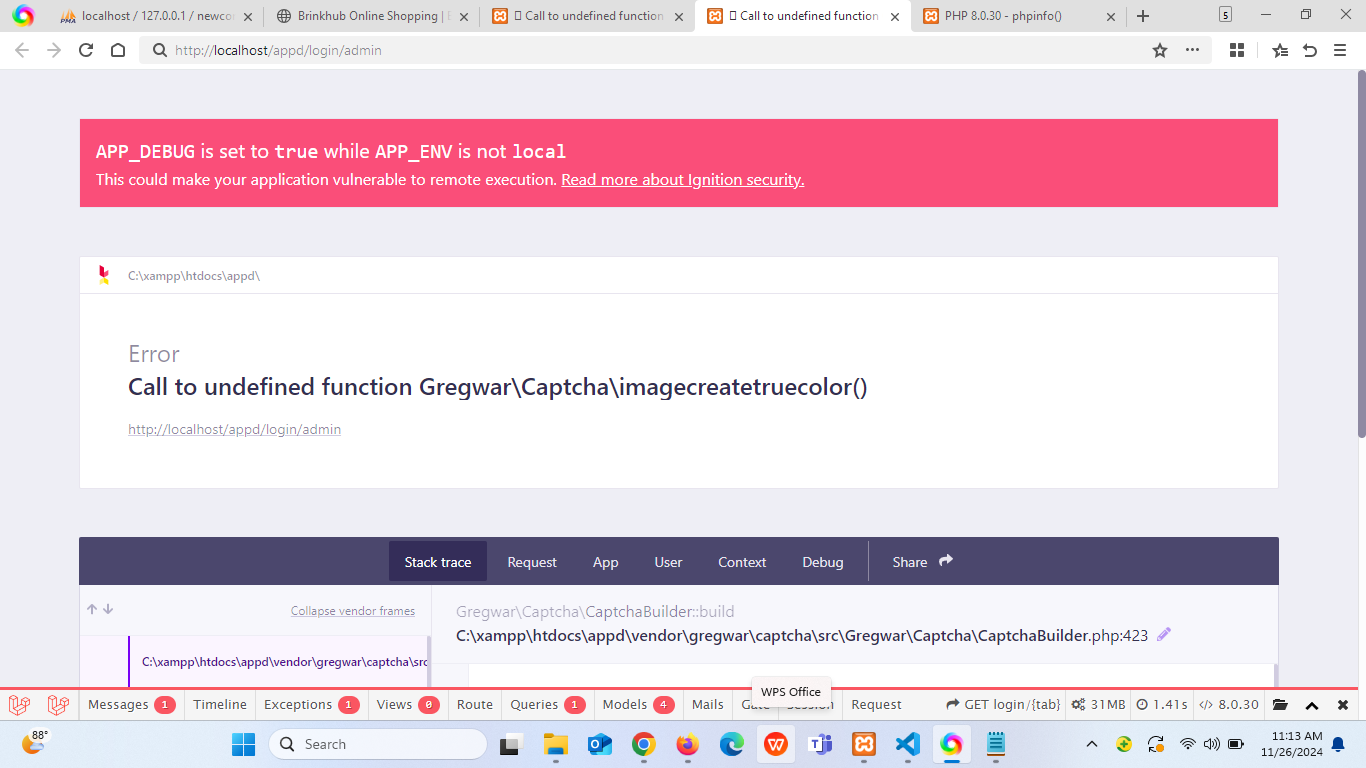Image resolution: width=1366 pixels, height=768 pixels.
Task: Open the Context tab in the error panel
Action: point(742,562)
